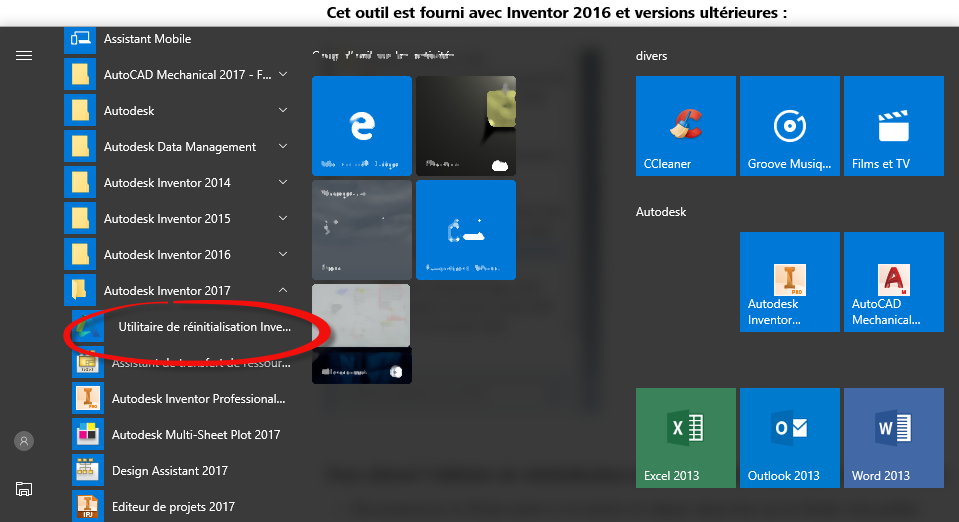Select the divers group header
The image size is (959, 522).
point(651,56)
